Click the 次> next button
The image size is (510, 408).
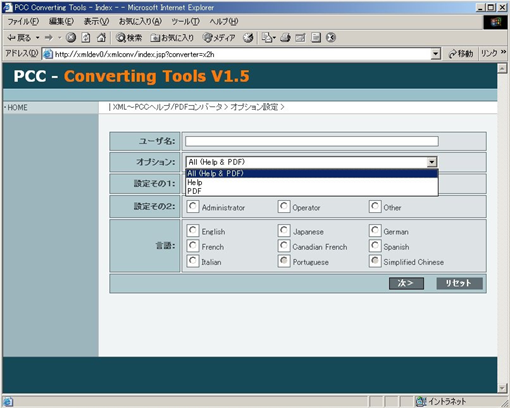click(x=406, y=283)
